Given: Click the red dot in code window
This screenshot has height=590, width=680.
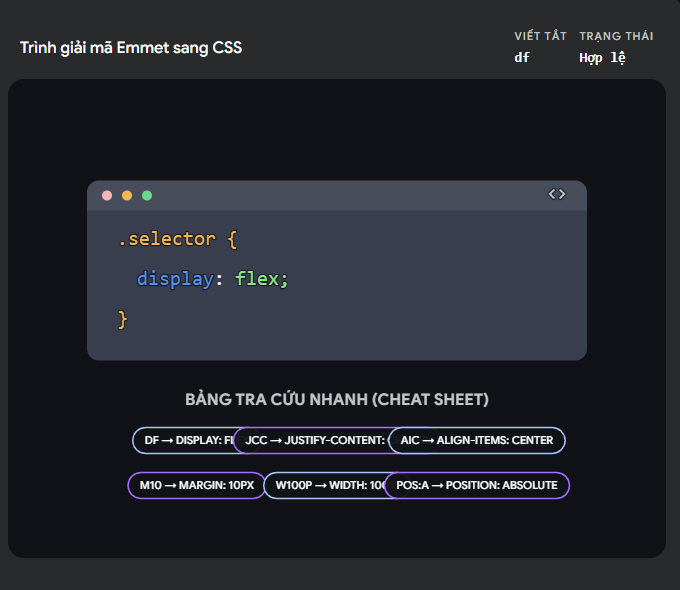Looking at the screenshot, I should click(107, 195).
